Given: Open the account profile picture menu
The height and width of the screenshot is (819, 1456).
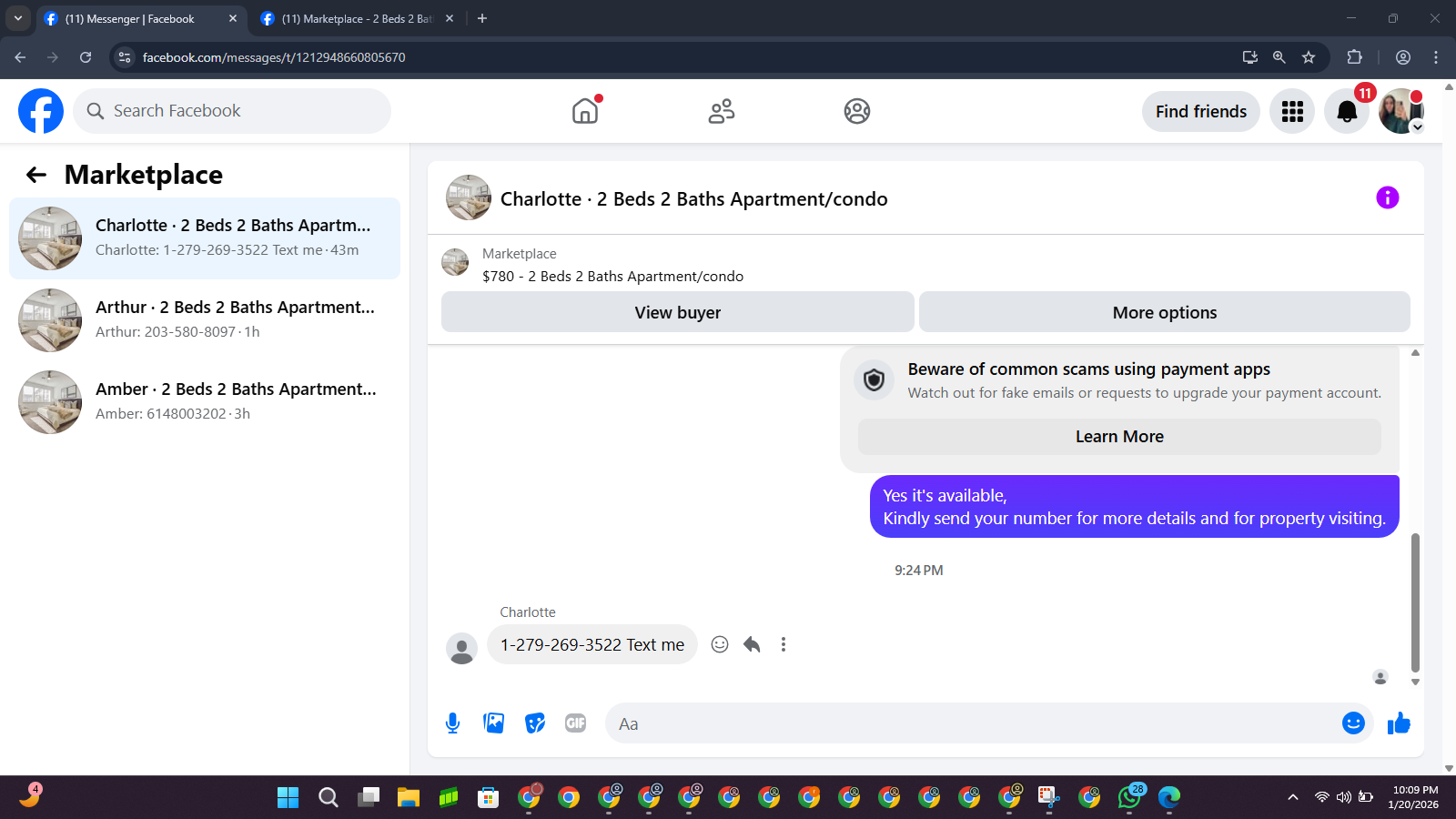Looking at the screenshot, I should point(1401,111).
